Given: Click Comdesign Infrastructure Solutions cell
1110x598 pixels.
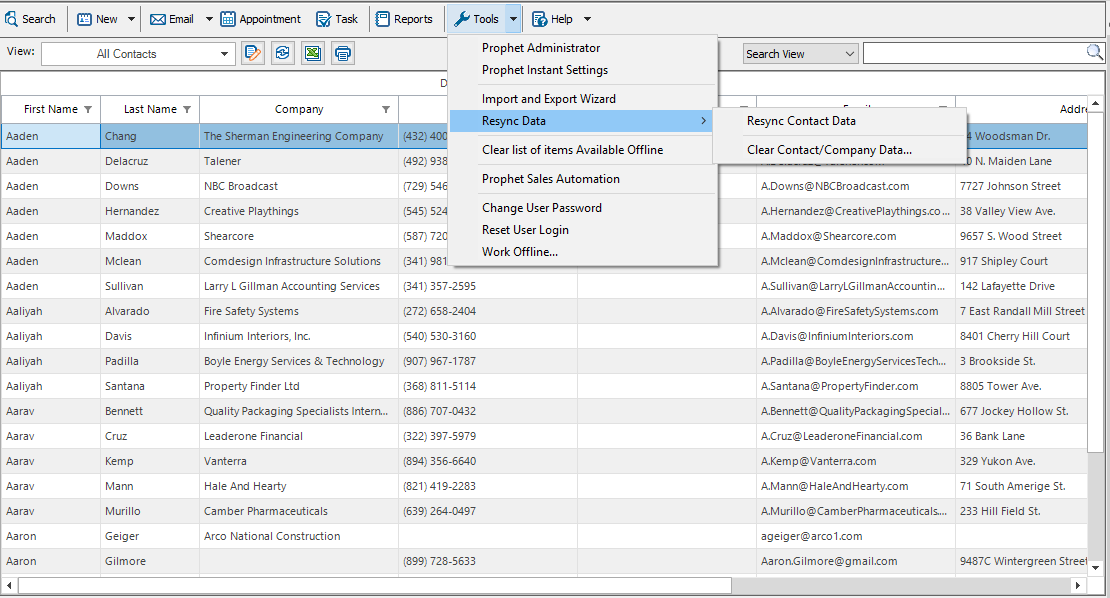Looking at the screenshot, I should coord(299,261).
